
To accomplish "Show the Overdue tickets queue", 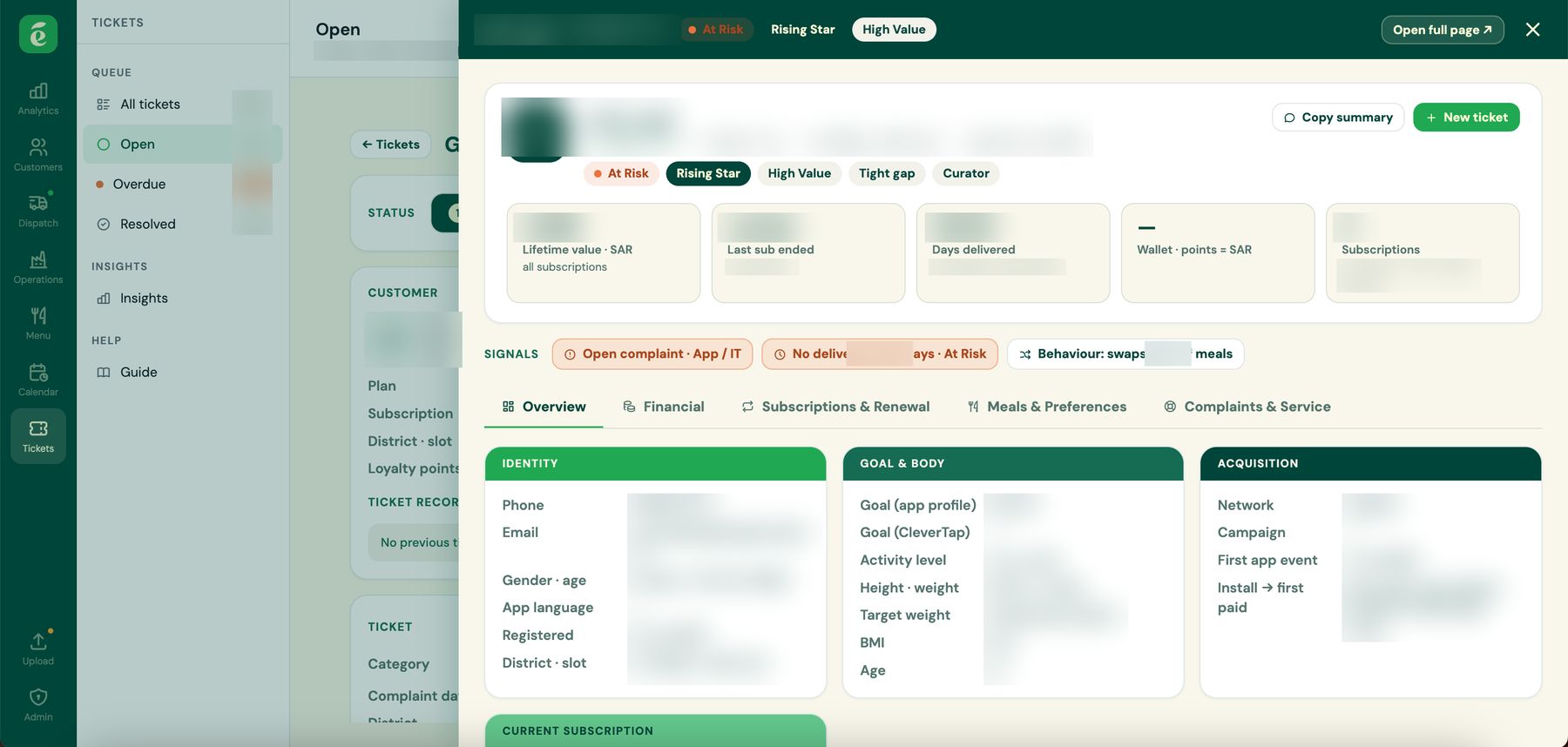I will click(183, 185).
